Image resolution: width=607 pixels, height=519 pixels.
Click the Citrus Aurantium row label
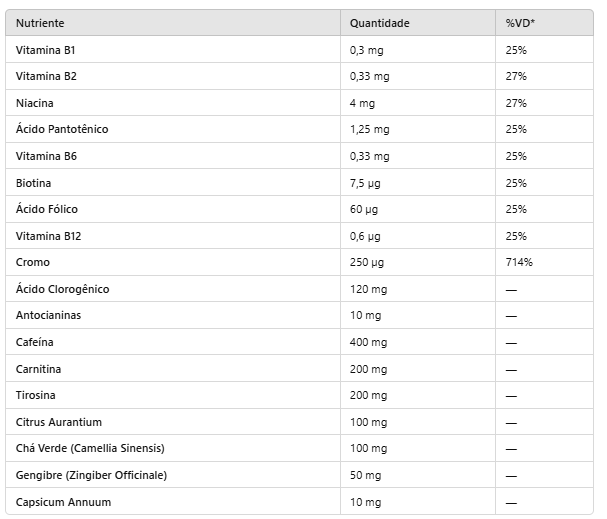[59, 422]
